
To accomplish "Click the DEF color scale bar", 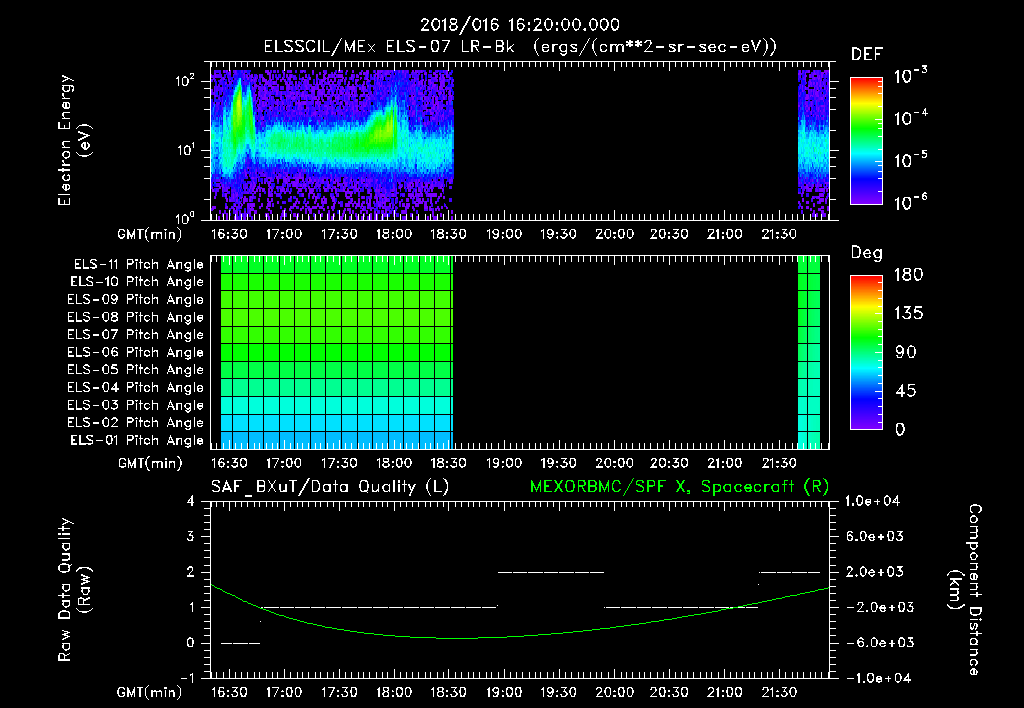I will (x=865, y=141).
